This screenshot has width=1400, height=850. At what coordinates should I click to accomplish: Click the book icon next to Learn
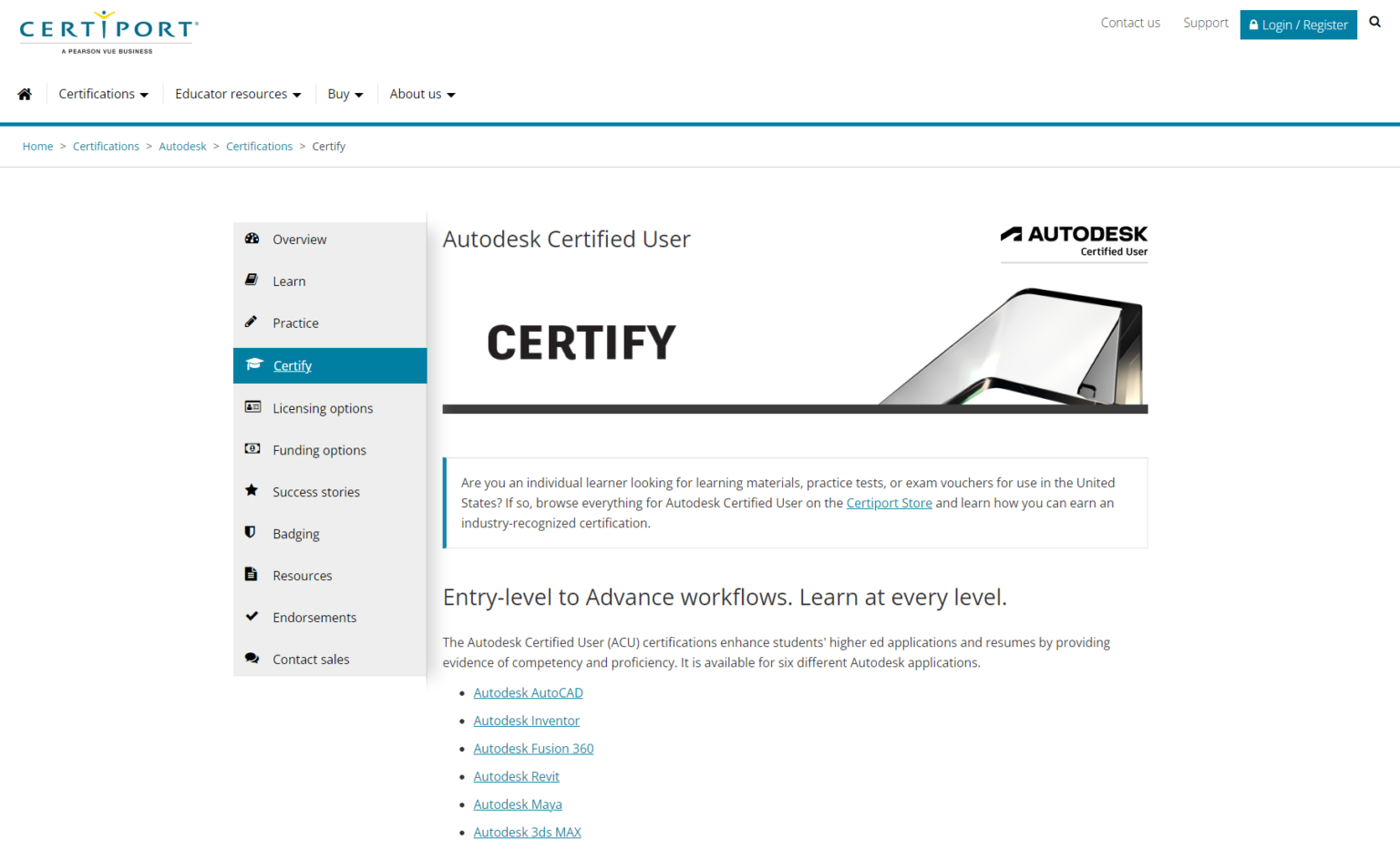coord(252,281)
